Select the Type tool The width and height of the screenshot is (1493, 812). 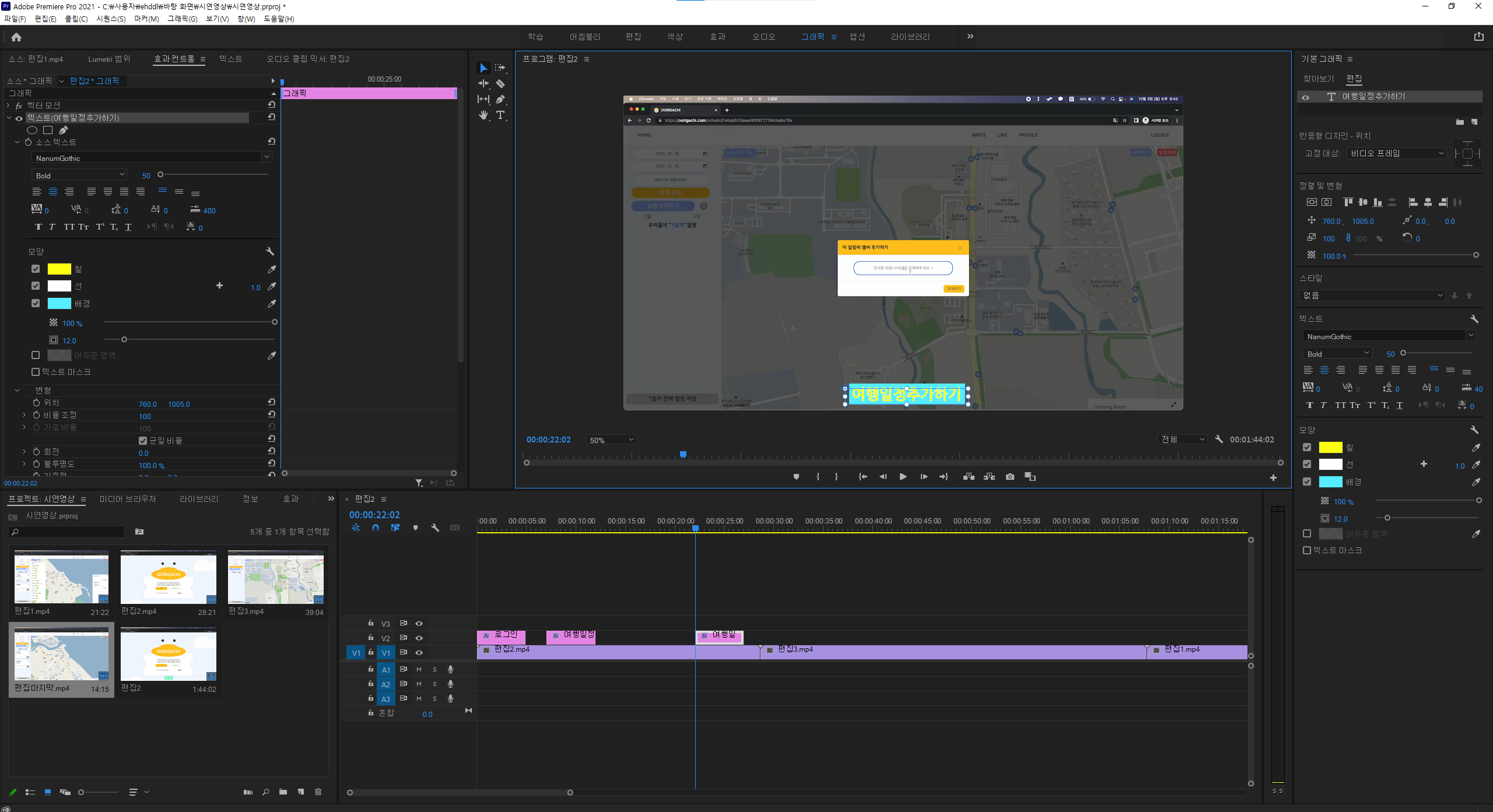pos(500,115)
